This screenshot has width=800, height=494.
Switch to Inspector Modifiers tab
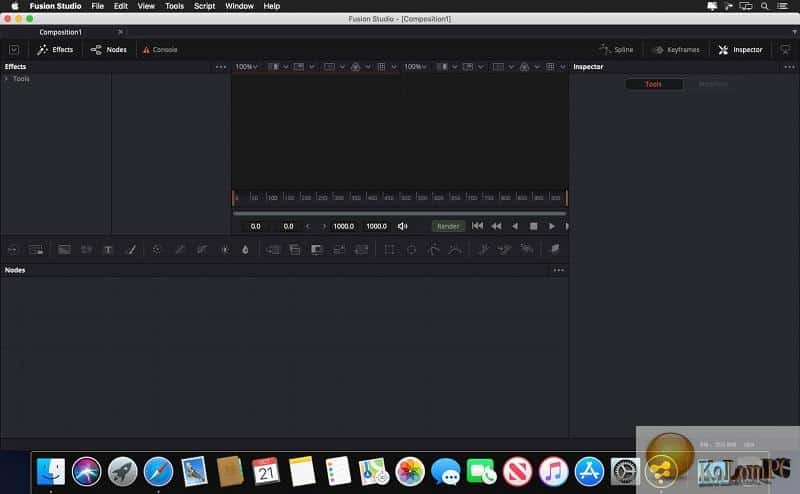coord(713,84)
